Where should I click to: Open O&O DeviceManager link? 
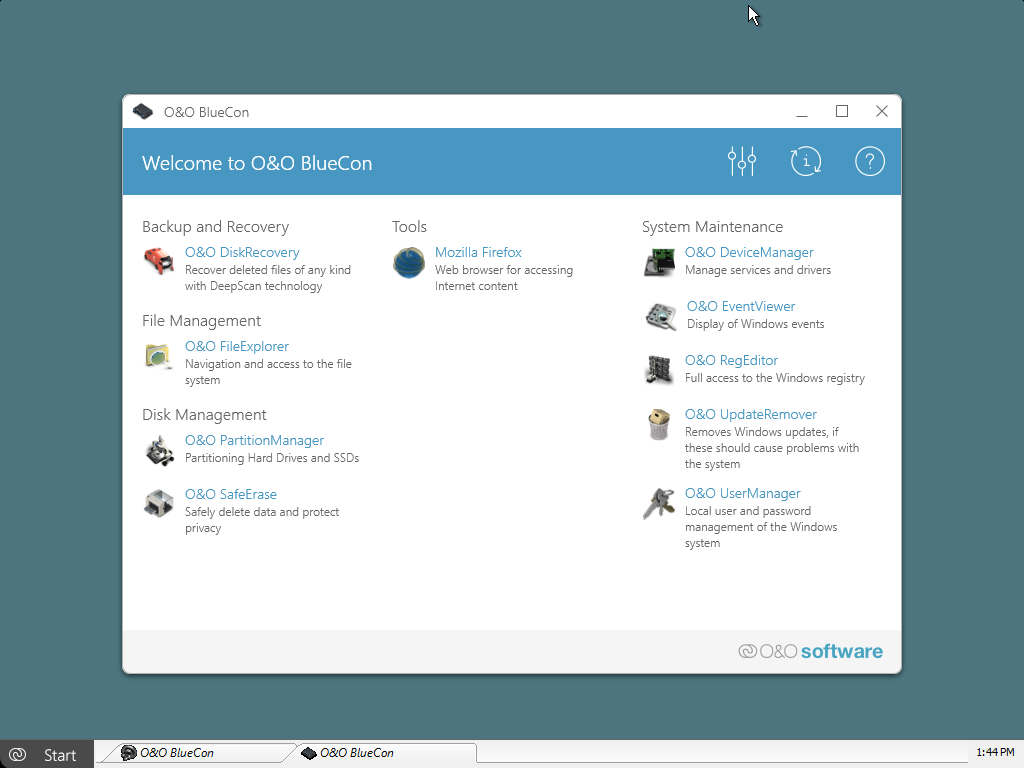(x=749, y=252)
